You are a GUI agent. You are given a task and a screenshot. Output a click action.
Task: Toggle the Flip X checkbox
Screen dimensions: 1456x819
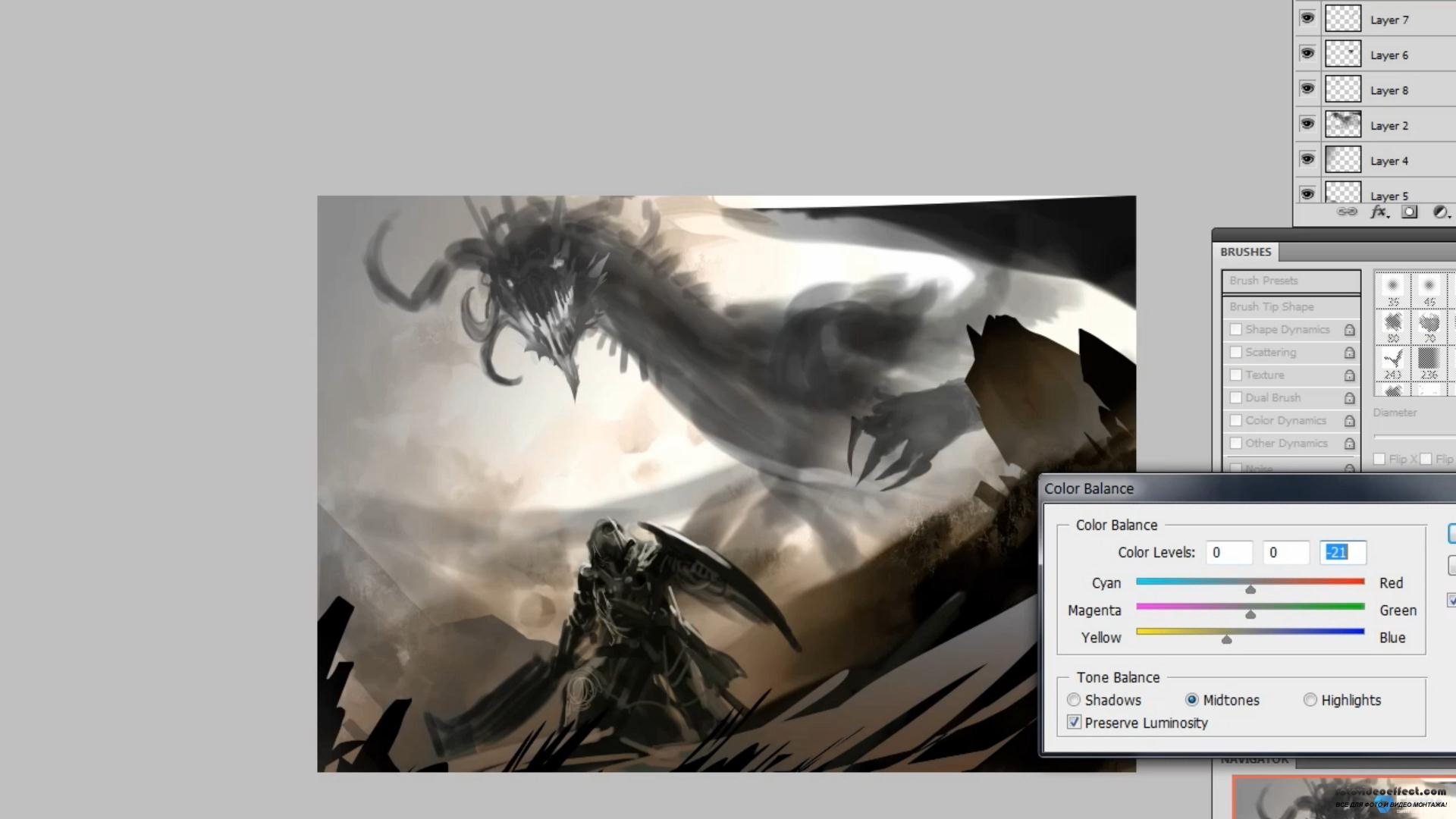pyautogui.click(x=1379, y=459)
